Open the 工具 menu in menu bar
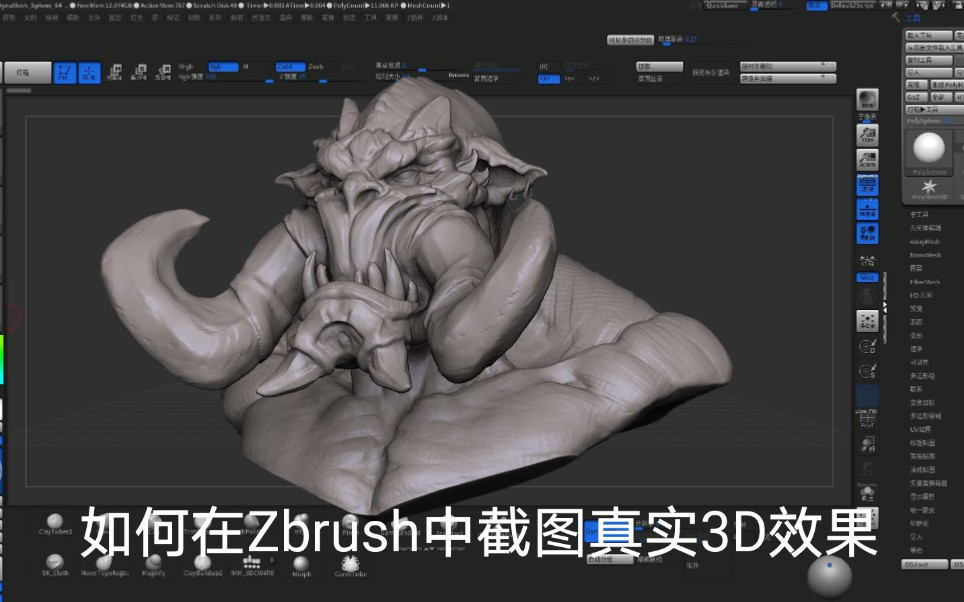The width and height of the screenshot is (964, 602). (x=370, y=18)
